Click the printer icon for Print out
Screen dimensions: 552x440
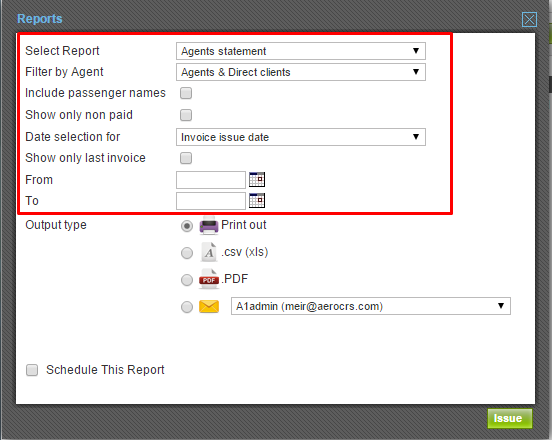[x=209, y=225]
